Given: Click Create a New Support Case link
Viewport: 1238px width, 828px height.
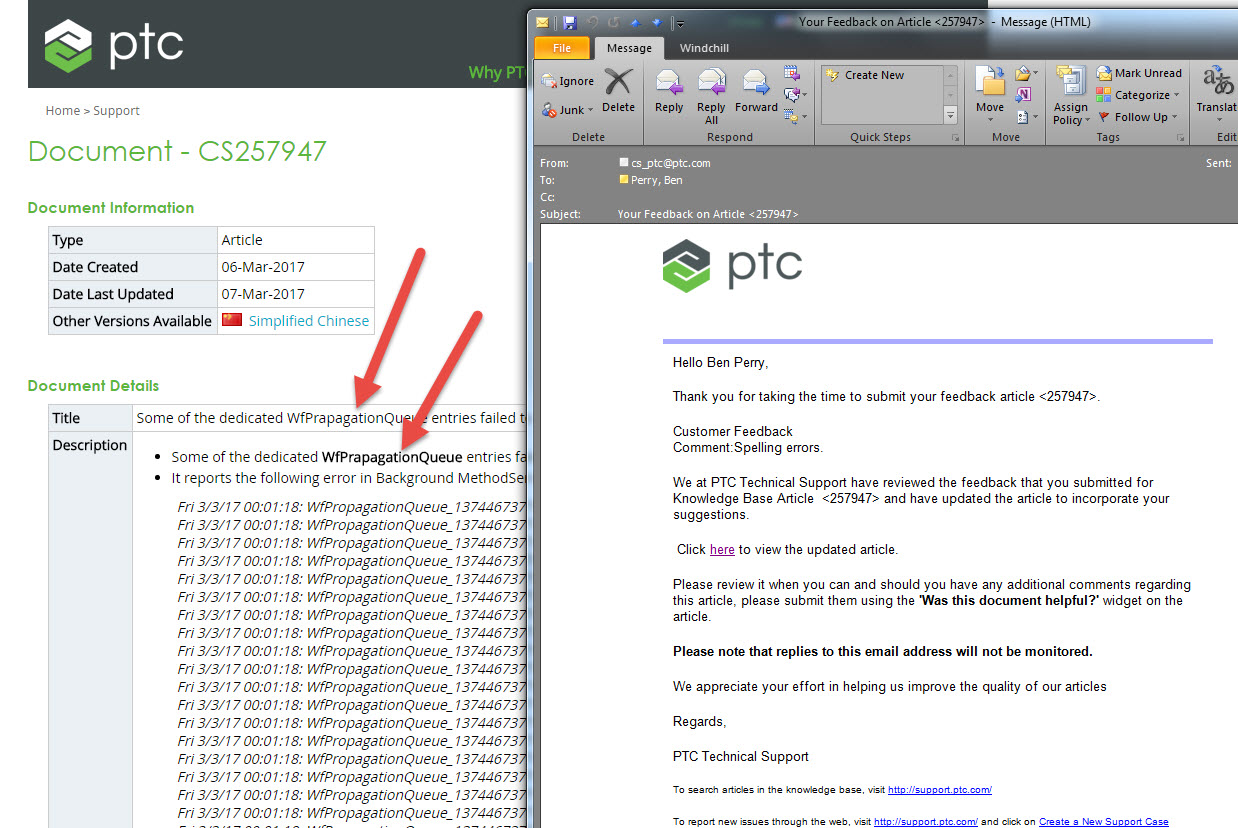Looking at the screenshot, I should (1104, 822).
